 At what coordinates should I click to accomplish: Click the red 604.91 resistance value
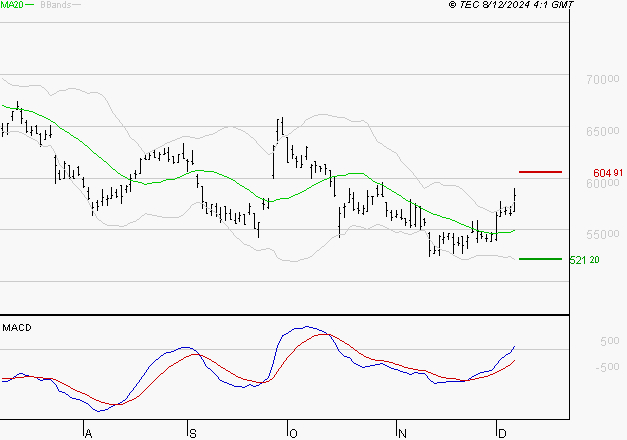coord(608,173)
